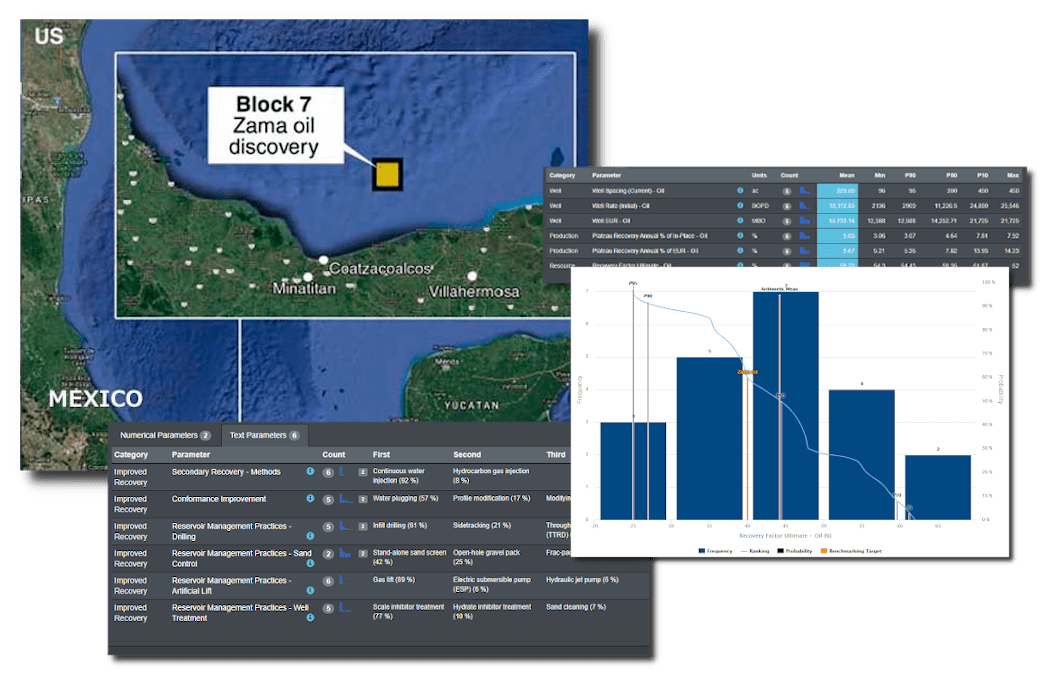
Task: Sort text table by Count header
Action: point(333,455)
